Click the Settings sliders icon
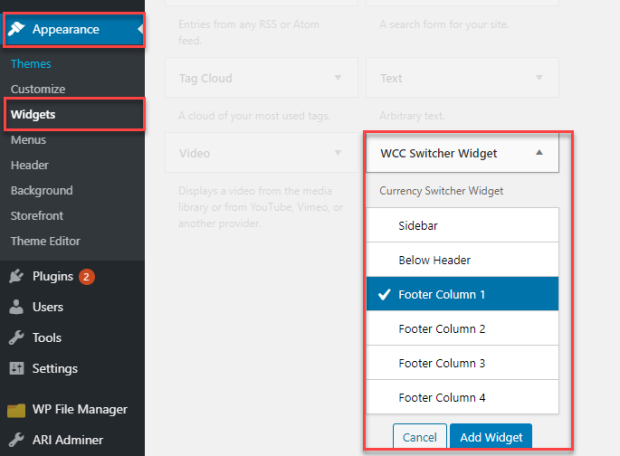This screenshot has height=456, width=620. [16, 368]
